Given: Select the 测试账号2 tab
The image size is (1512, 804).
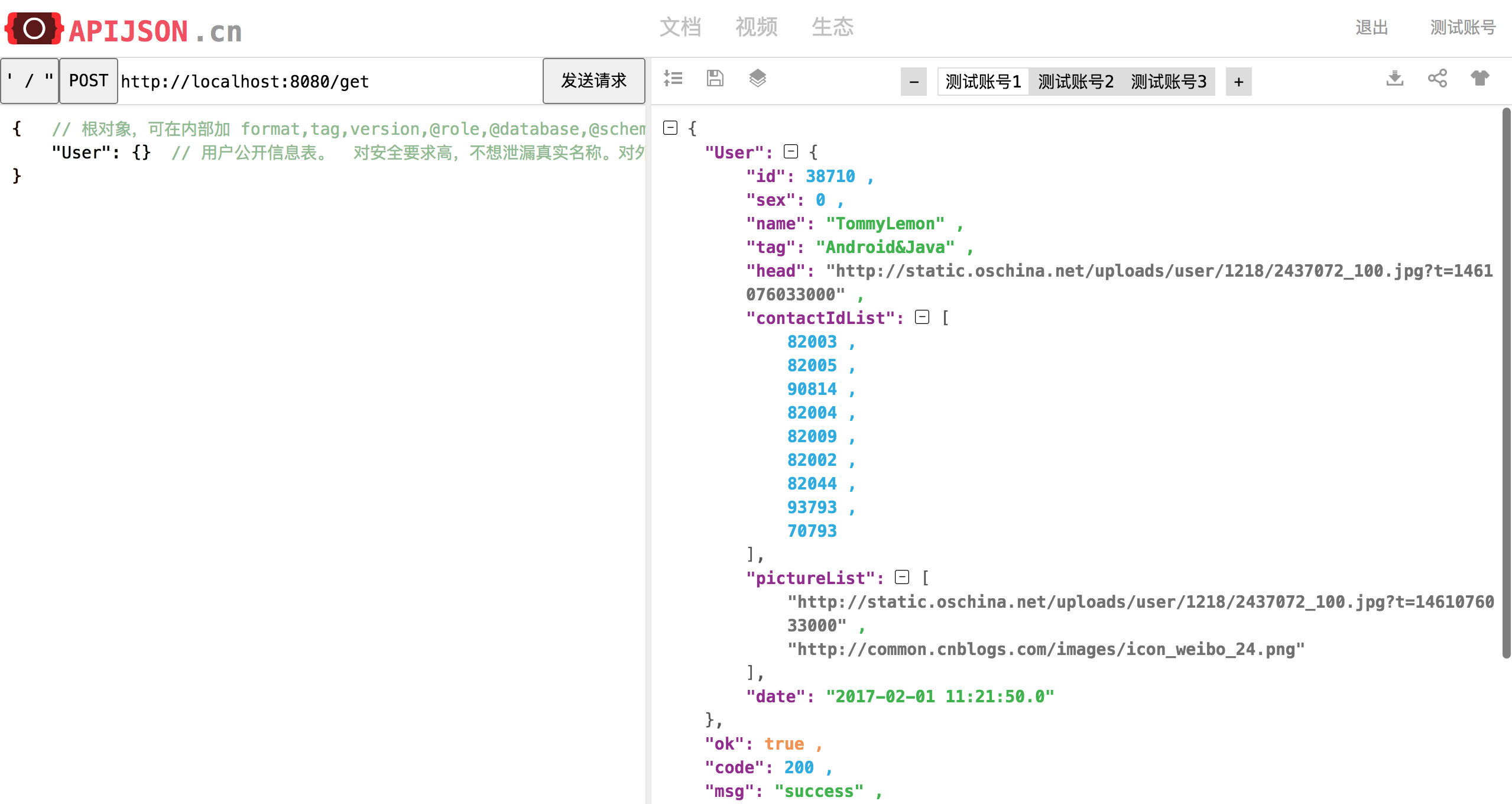Looking at the screenshot, I should pos(1076,82).
